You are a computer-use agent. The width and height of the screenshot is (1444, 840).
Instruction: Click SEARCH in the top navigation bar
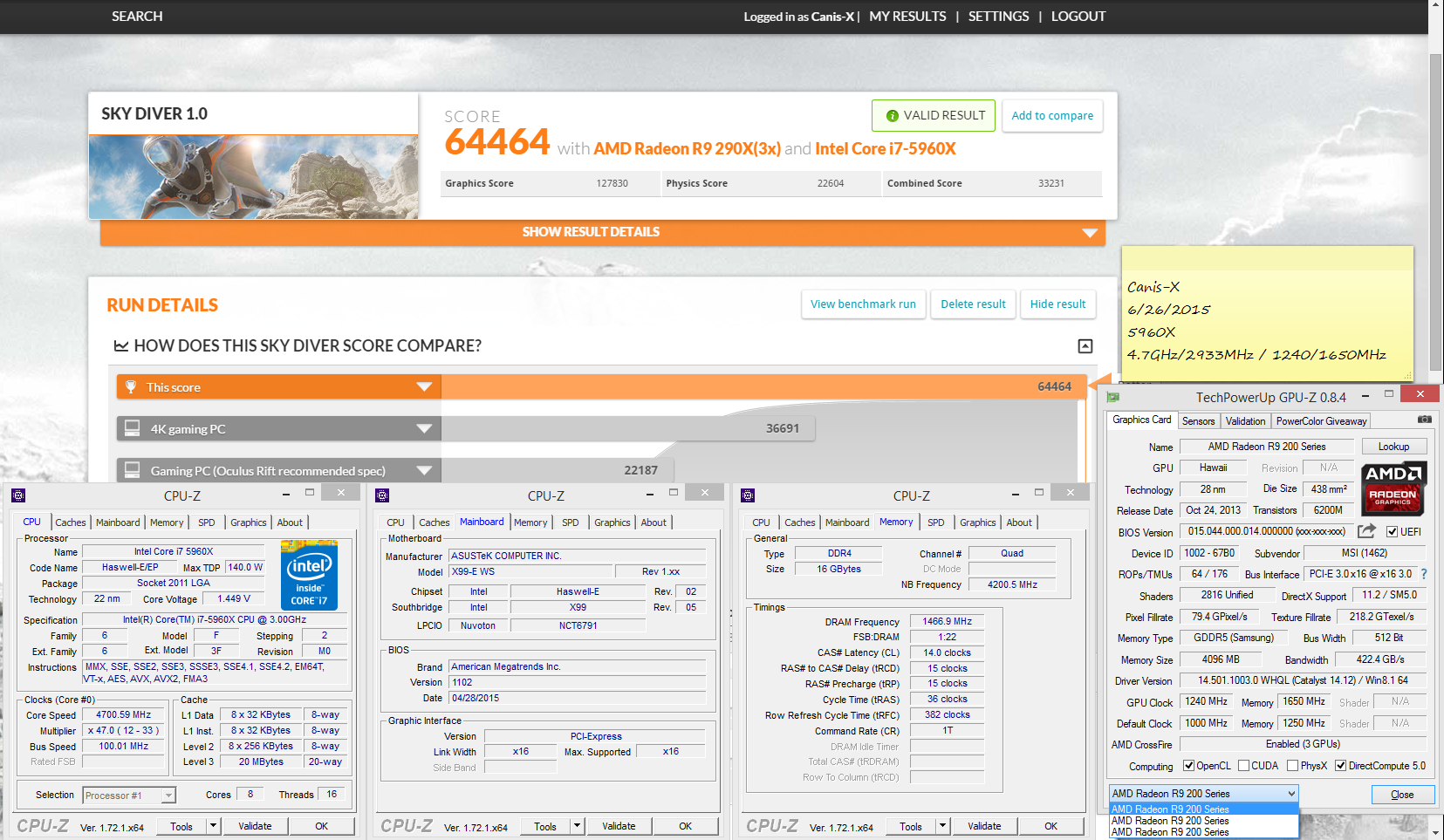click(137, 17)
